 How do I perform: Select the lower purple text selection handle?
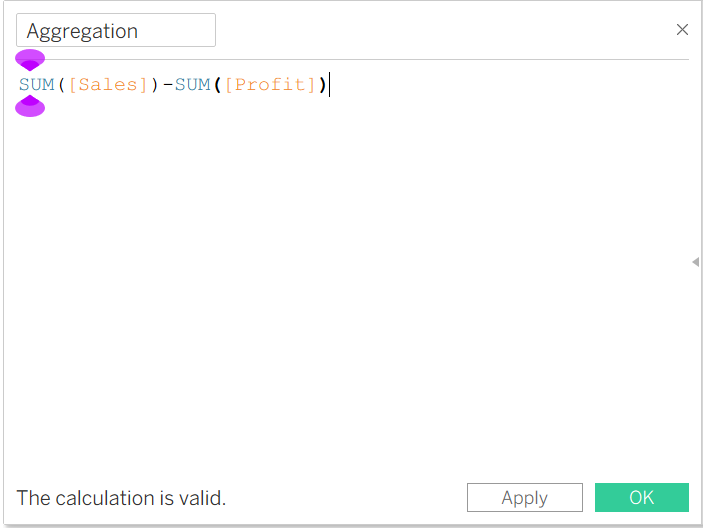pyautogui.click(x=30, y=106)
